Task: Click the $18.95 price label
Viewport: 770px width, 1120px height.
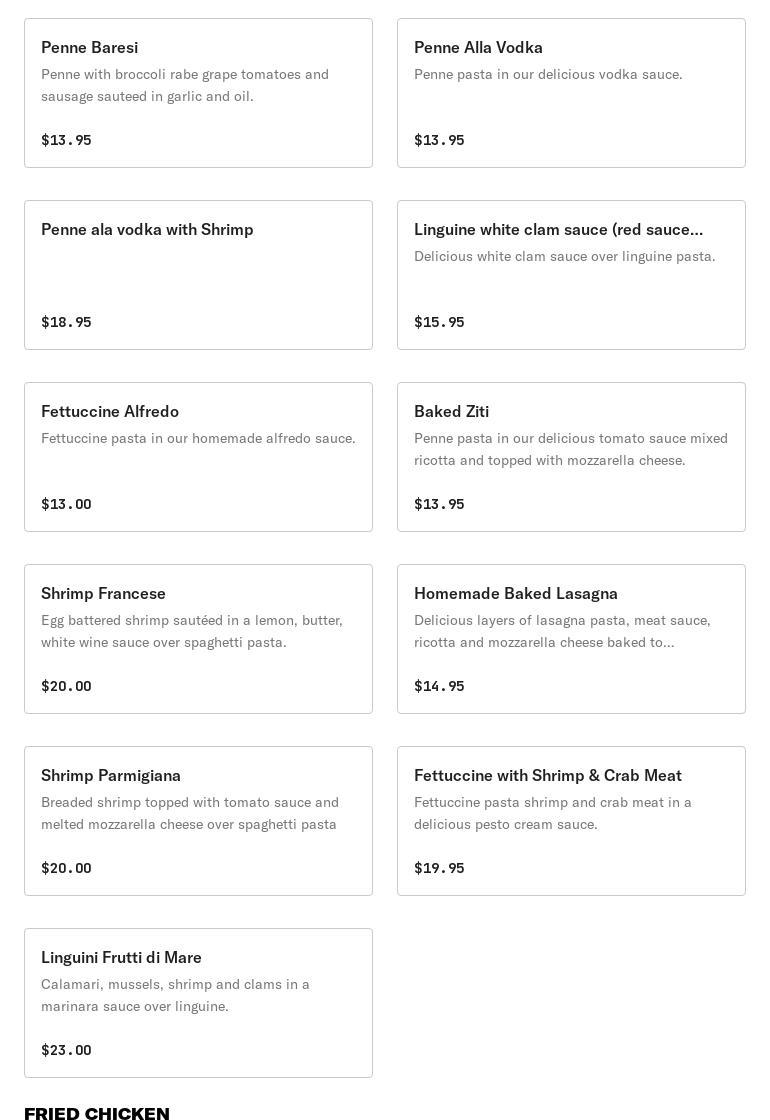Action: (66, 322)
